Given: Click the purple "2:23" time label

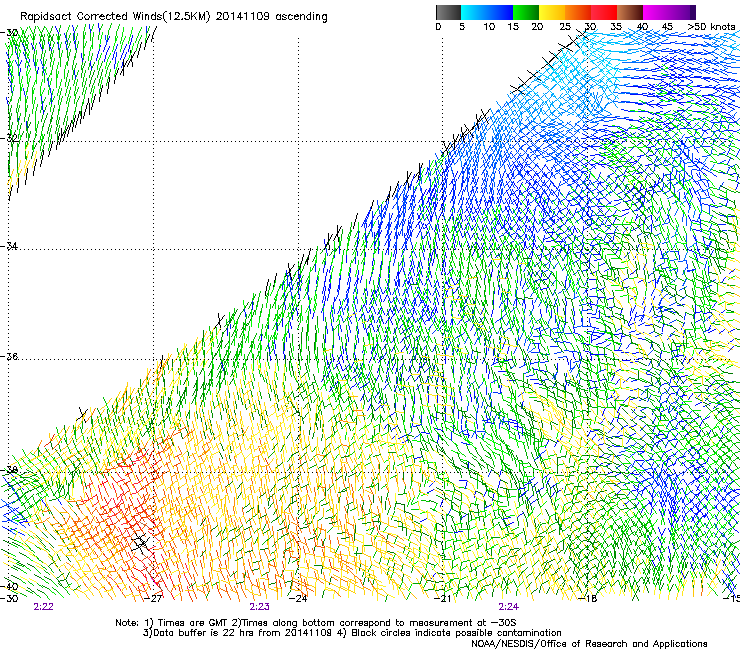Looking at the screenshot, I should 260,607.
